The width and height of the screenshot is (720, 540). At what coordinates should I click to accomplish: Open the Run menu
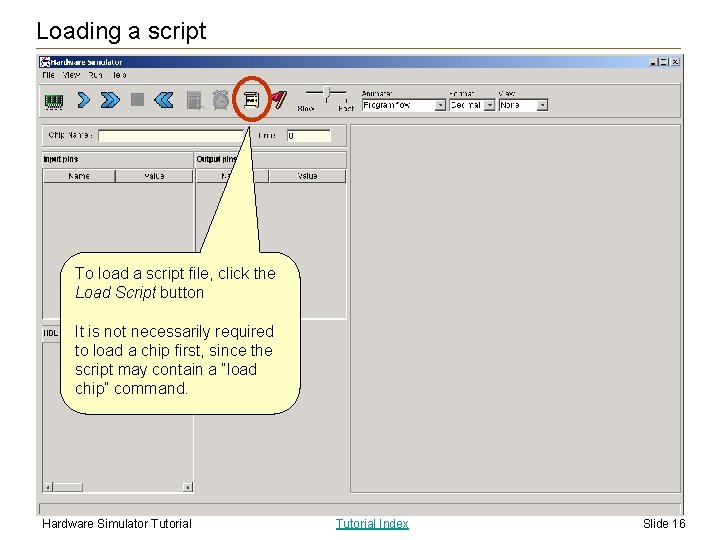point(96,75)
